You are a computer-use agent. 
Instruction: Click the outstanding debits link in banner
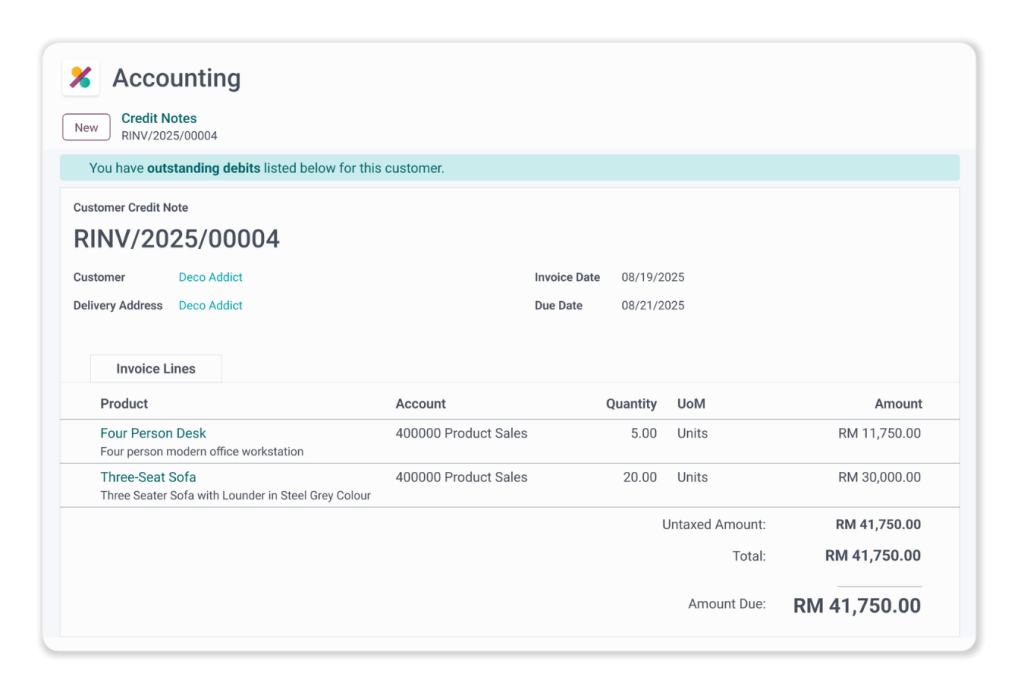pos(203,168)
